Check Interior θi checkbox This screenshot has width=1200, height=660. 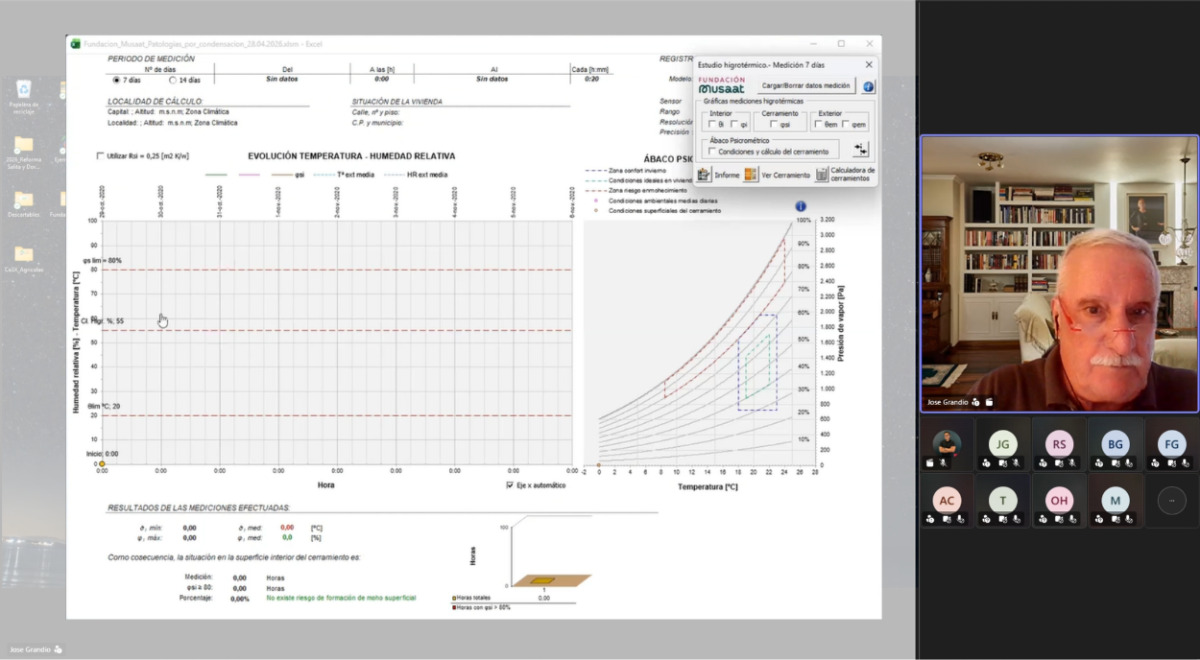[712, 124]
